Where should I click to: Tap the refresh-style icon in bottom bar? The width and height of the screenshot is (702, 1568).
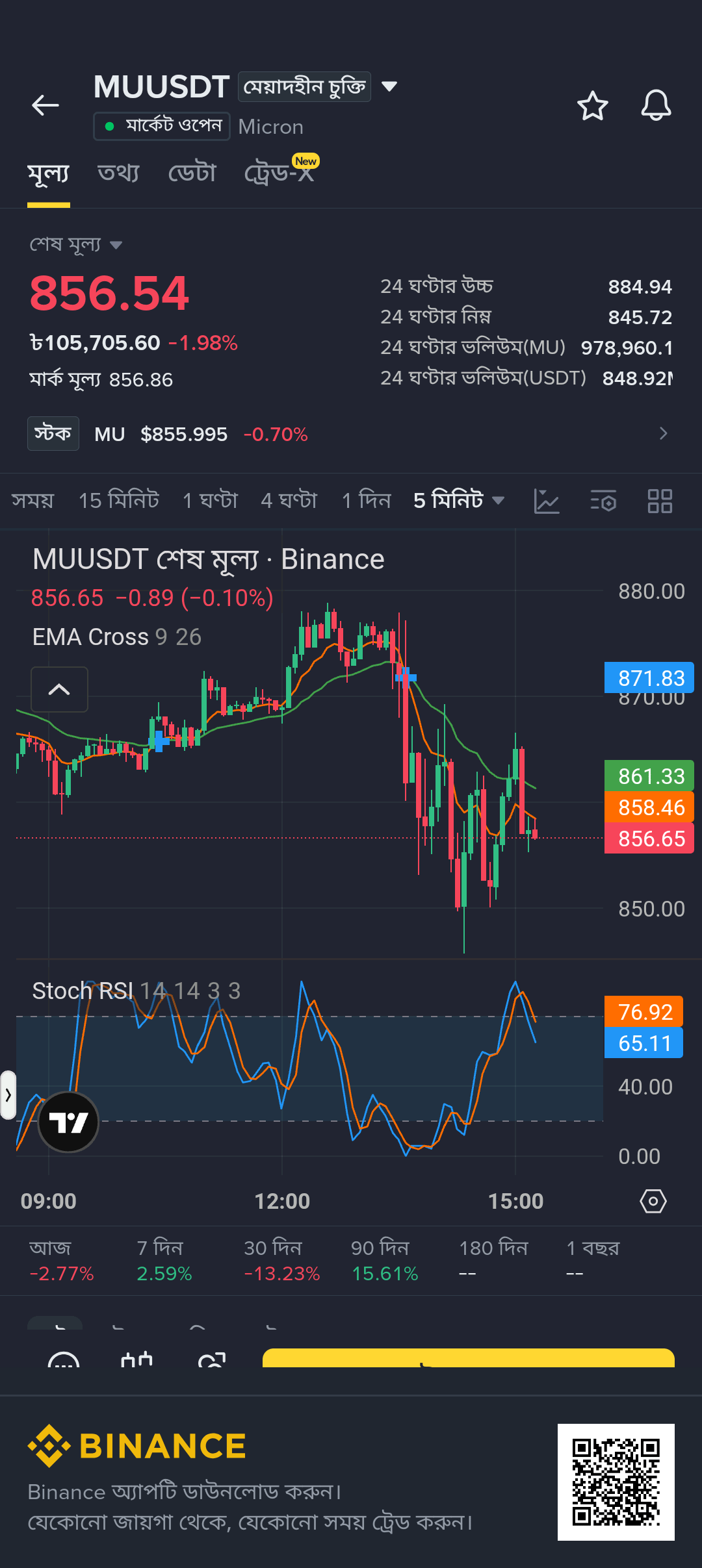[x=212, y=1359]
